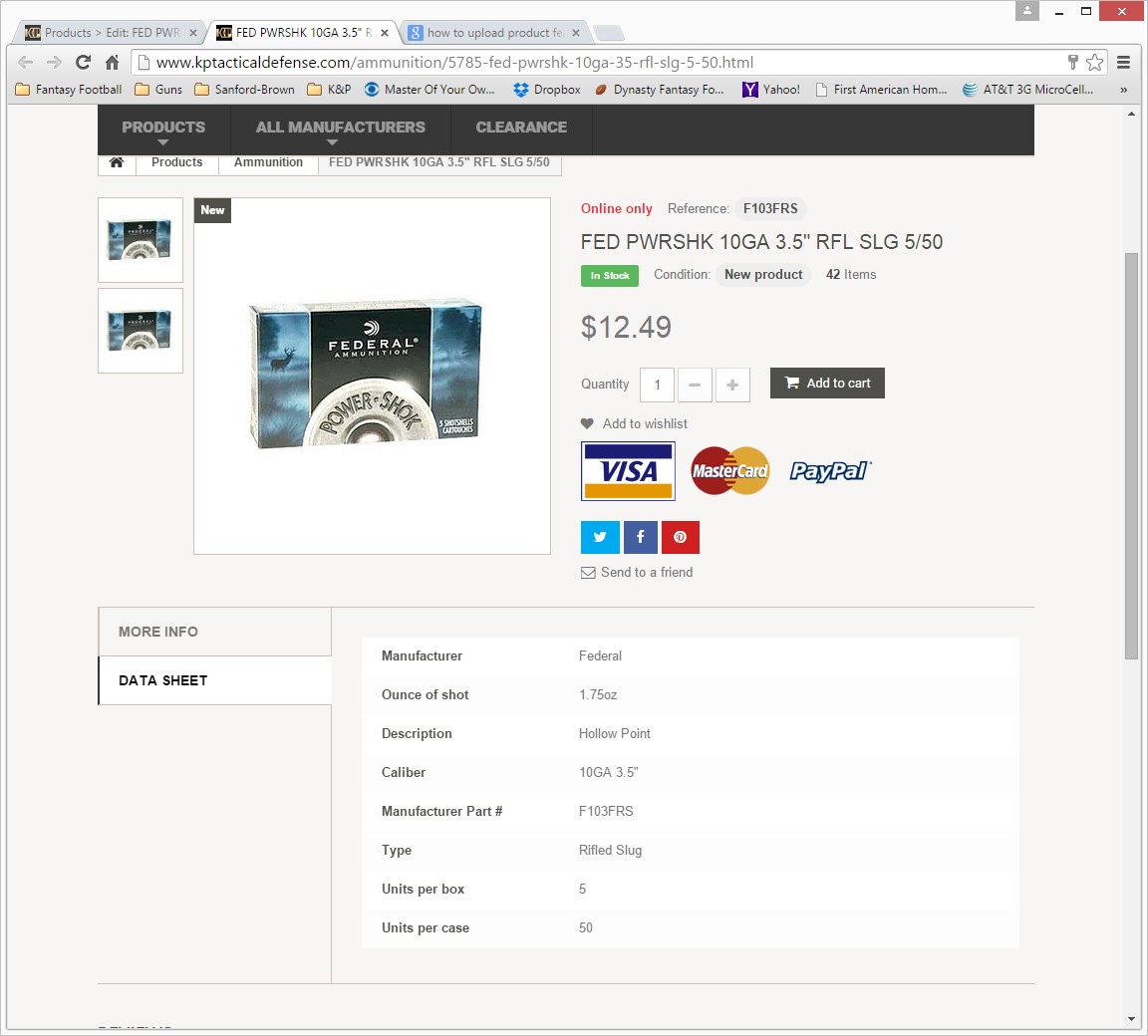Show more bookmarks with double chevron
The height and width of the screenshot is (1036, 1148).
click(x=1124, y=90)
